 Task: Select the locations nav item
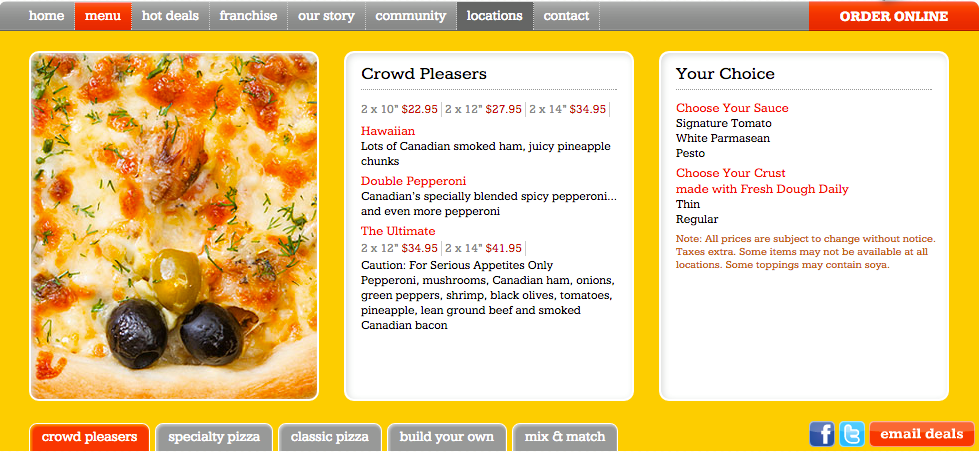(494, 16)
